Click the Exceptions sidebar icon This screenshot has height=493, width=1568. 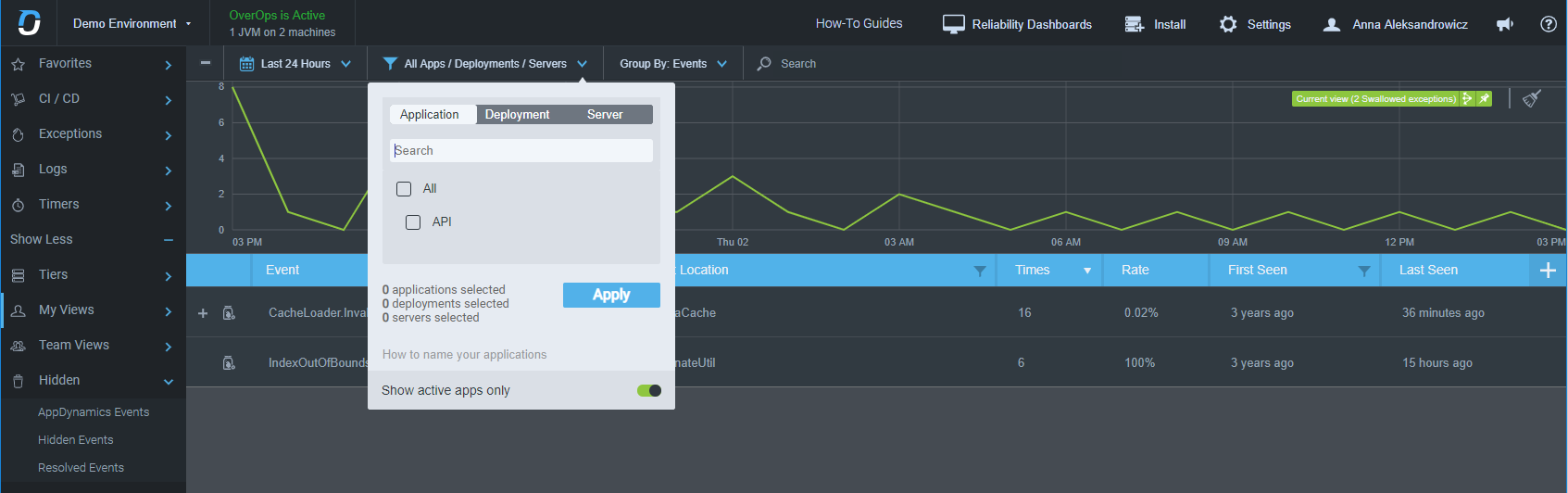[x=18, y=134]
